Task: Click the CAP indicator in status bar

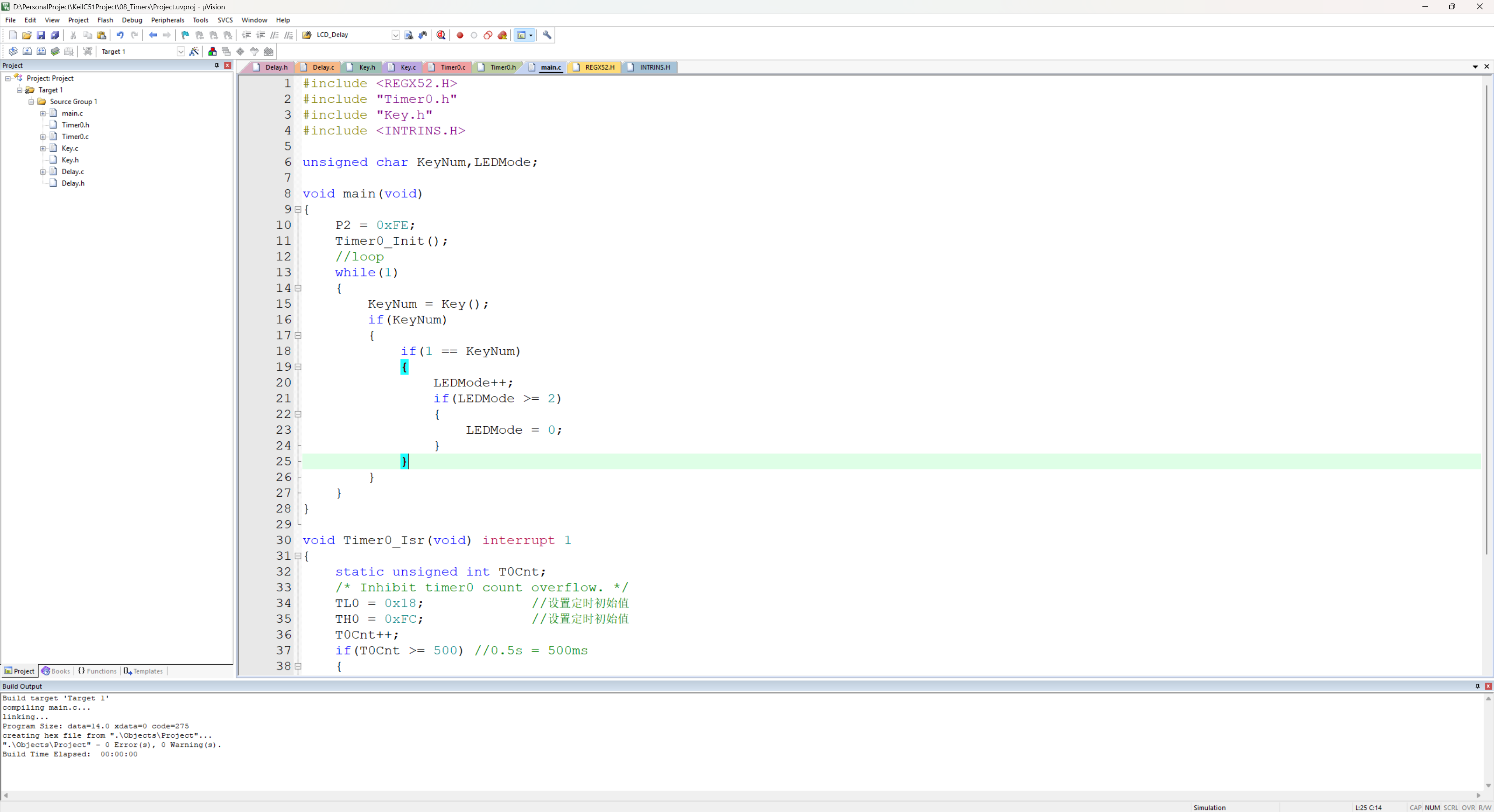Action: [x=1415, y=807]
